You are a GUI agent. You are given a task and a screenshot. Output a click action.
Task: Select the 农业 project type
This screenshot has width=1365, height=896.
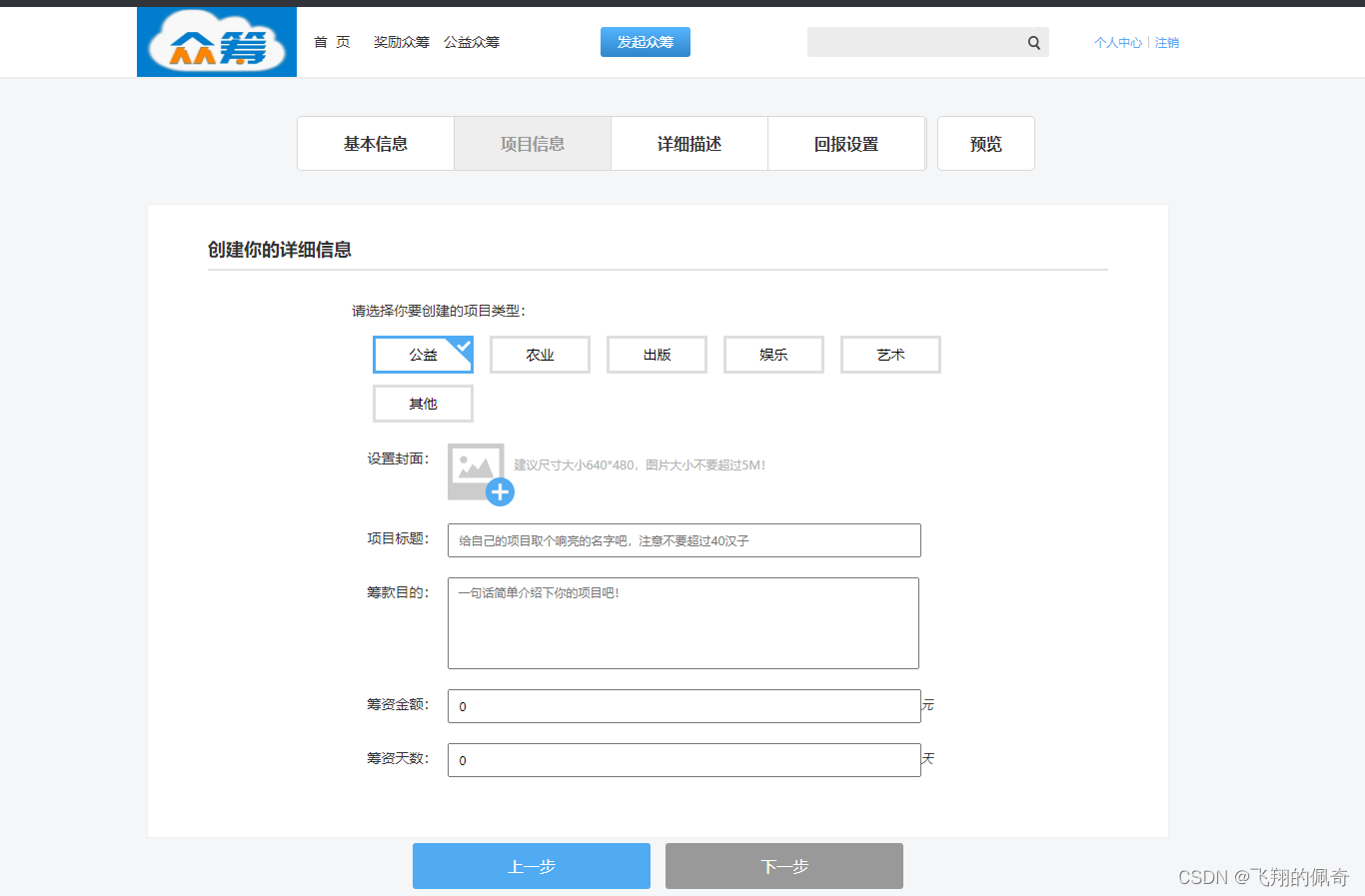tap(540, 355)
